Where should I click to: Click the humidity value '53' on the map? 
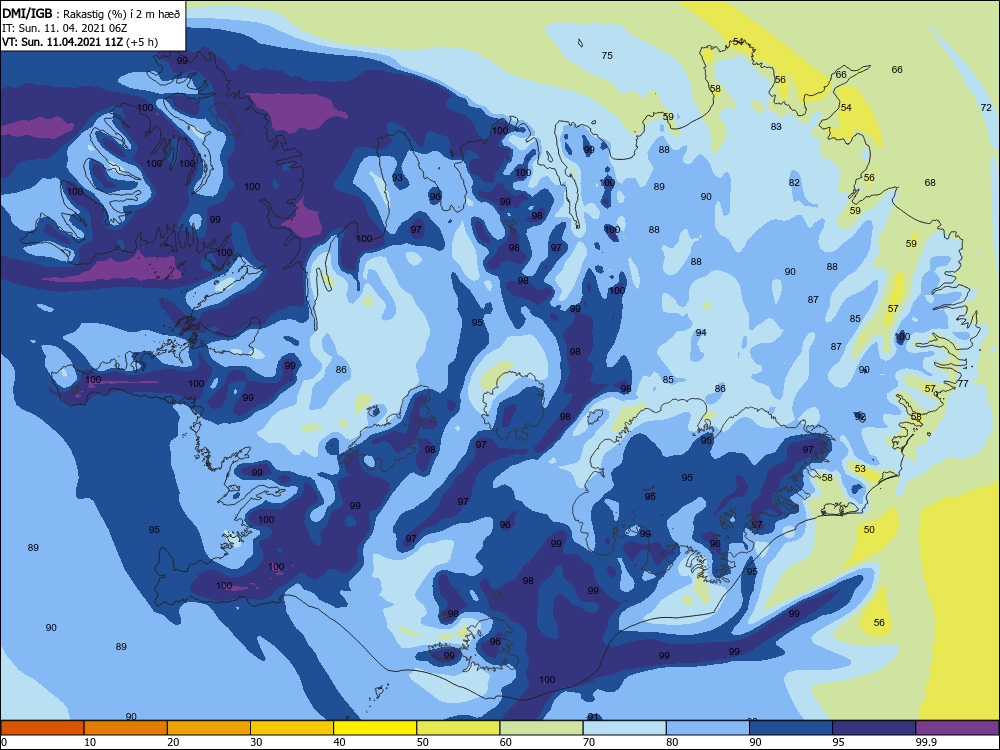click(860, 469)
